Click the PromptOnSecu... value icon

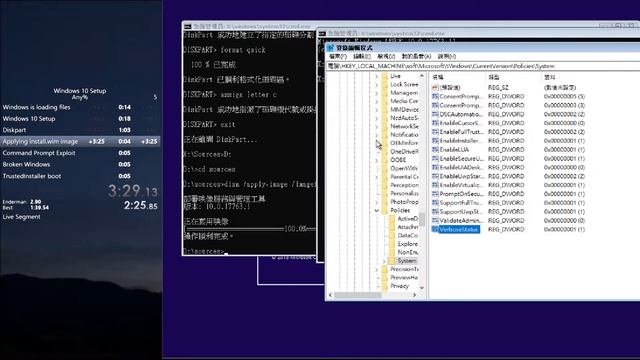coord(435,194)
